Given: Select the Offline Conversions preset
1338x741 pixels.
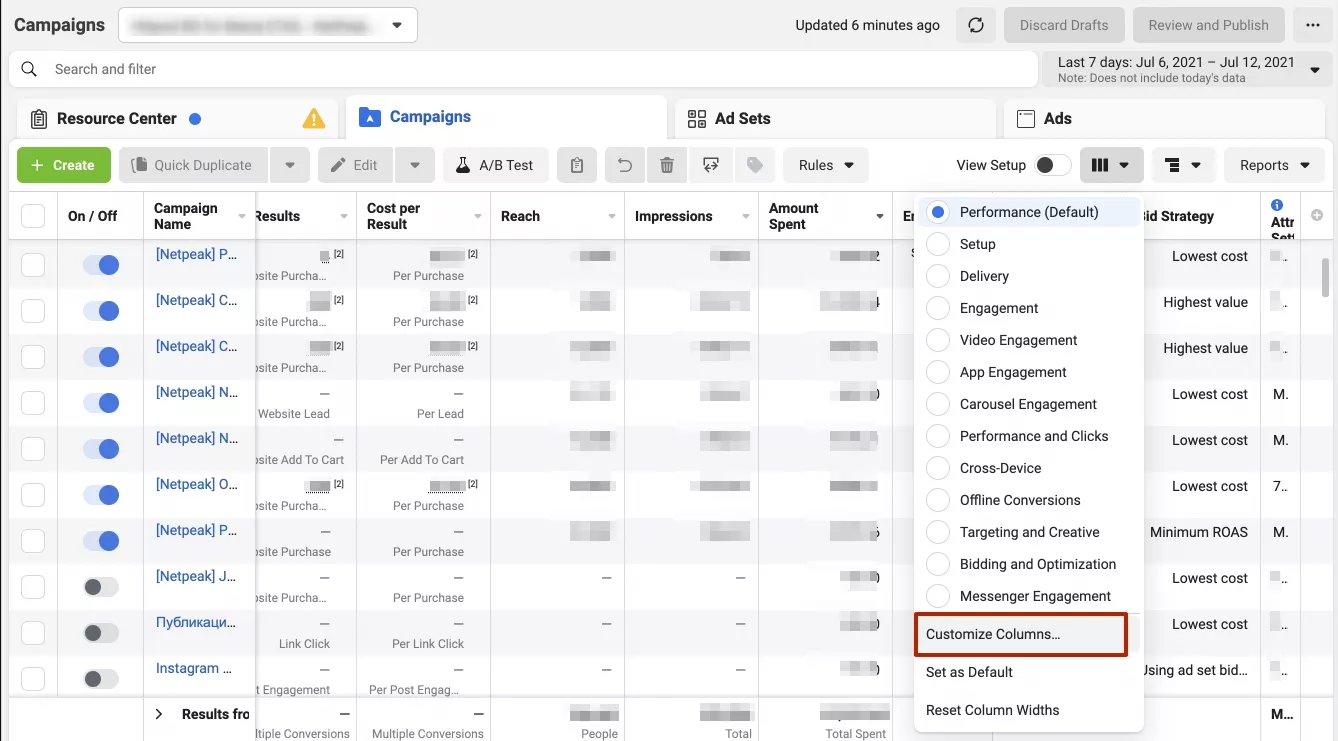Looking at the screenshot, I should pos(1029,500).
